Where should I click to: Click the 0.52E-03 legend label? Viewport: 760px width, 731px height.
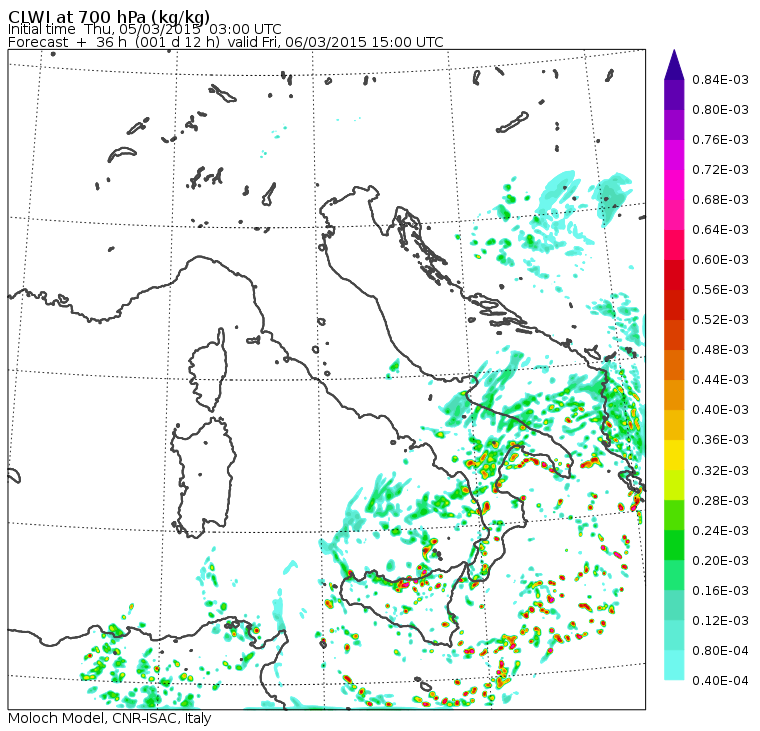tap(720, 320)
